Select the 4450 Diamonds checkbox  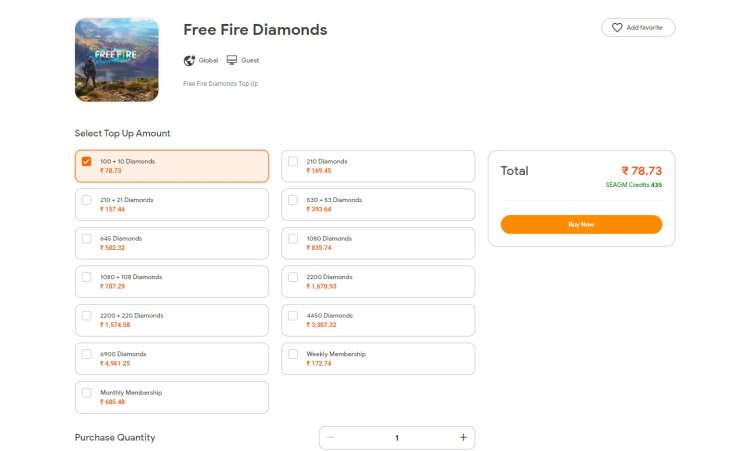(293, 316)
